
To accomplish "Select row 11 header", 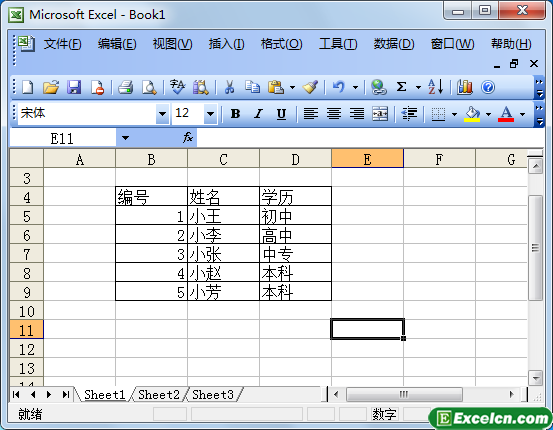I will [26, 330].
